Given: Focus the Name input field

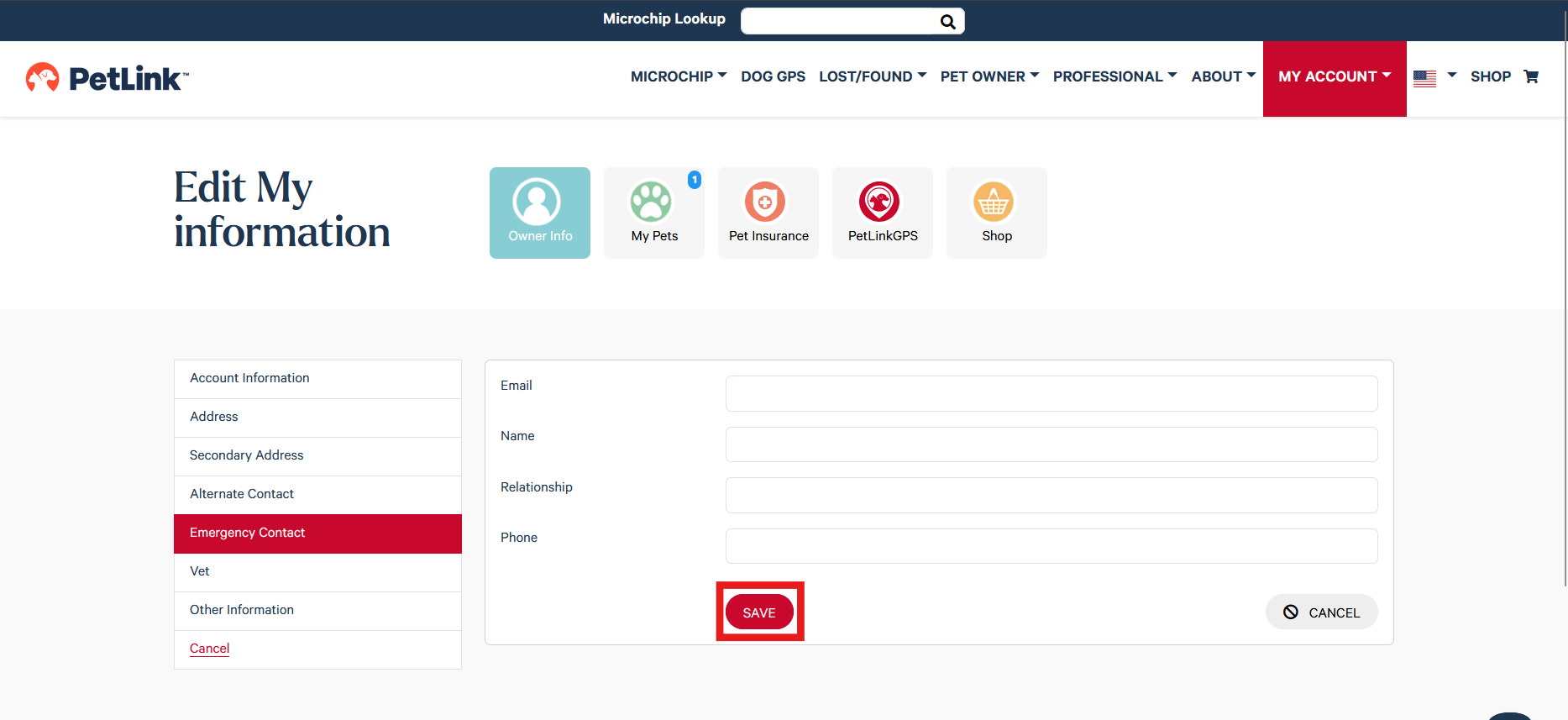Looking at the screenshot, I should 1051,444.
